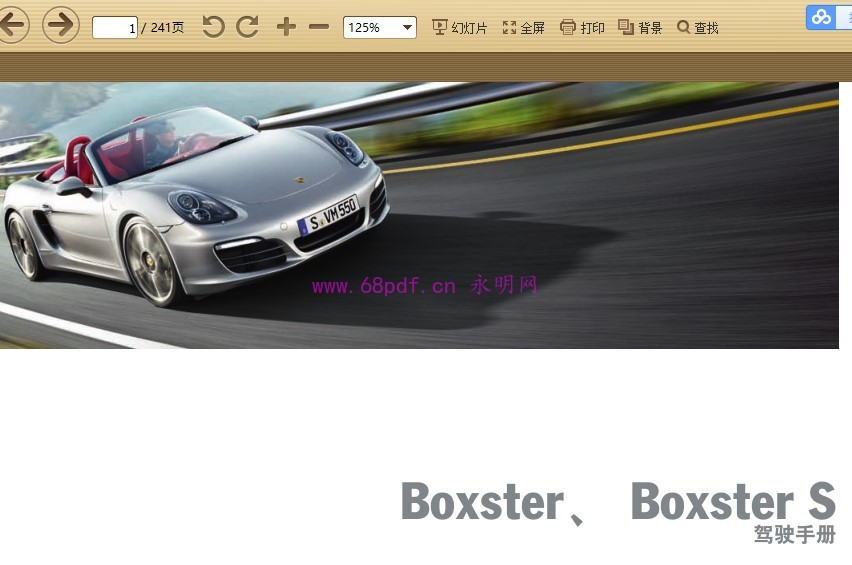
Task: Change the background (背景)
Action: [640, 27]
